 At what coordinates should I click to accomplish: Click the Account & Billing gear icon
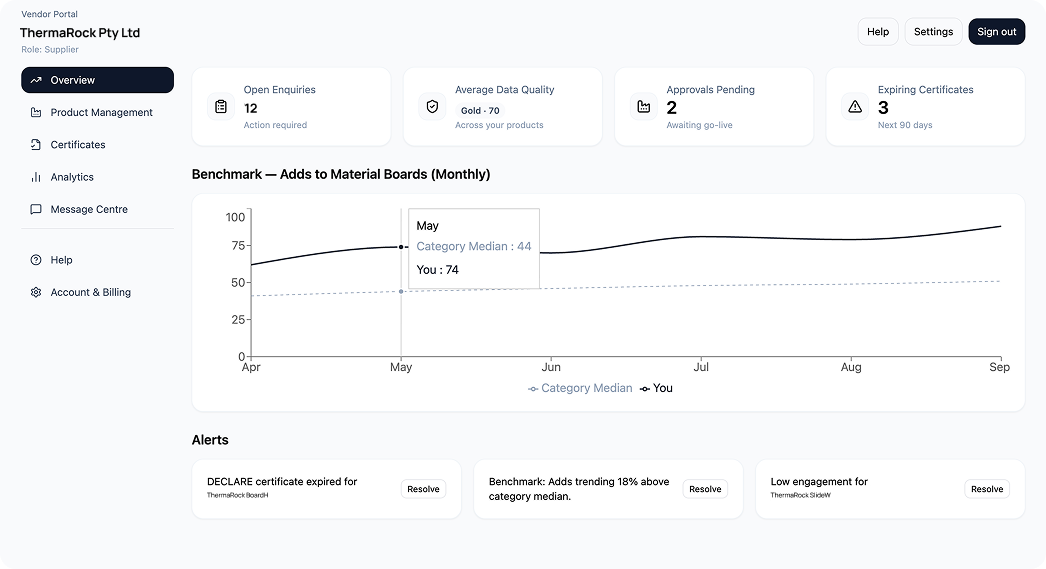click(x=36, y=293)
